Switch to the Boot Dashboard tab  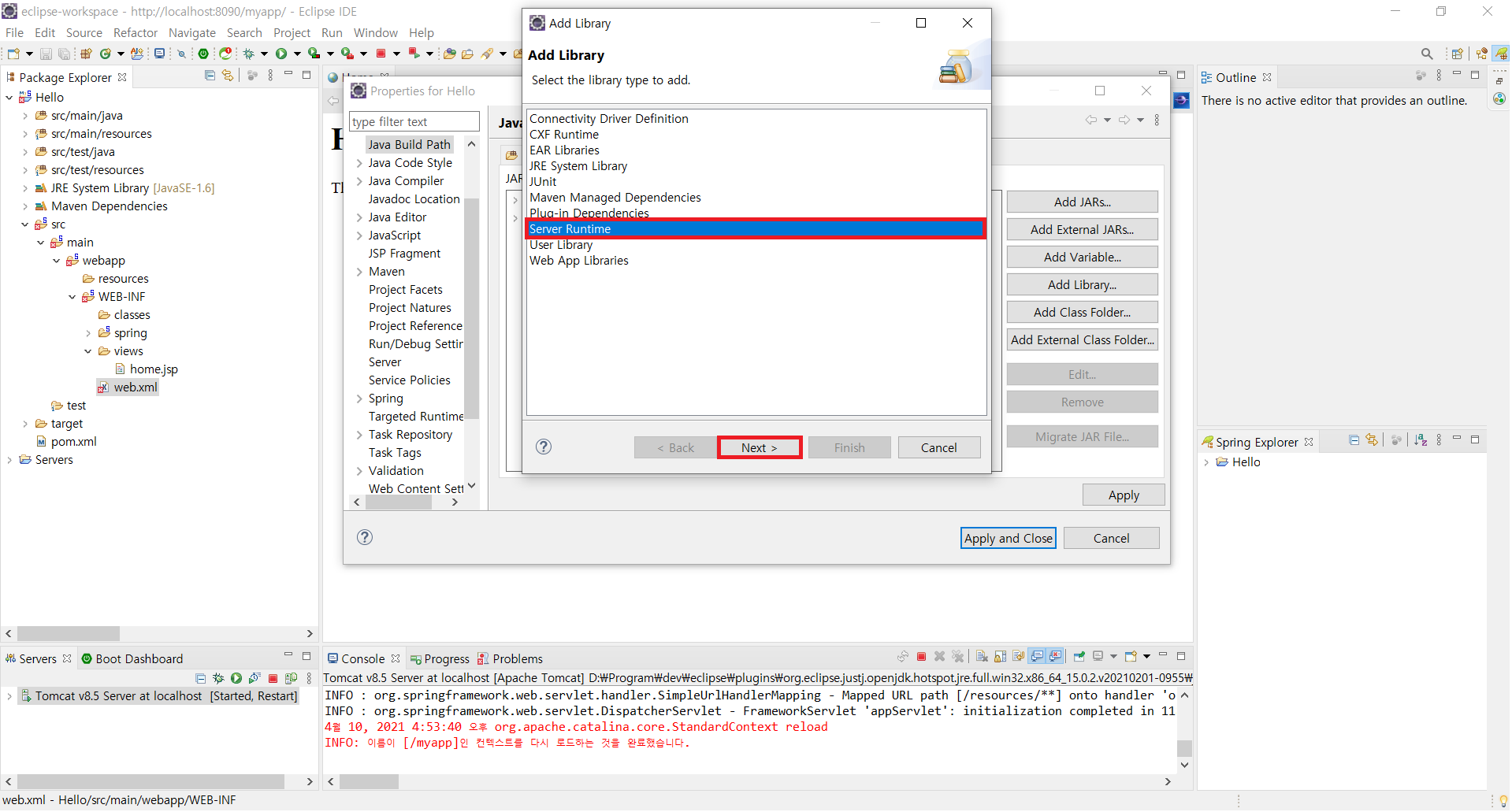point(132,659)
